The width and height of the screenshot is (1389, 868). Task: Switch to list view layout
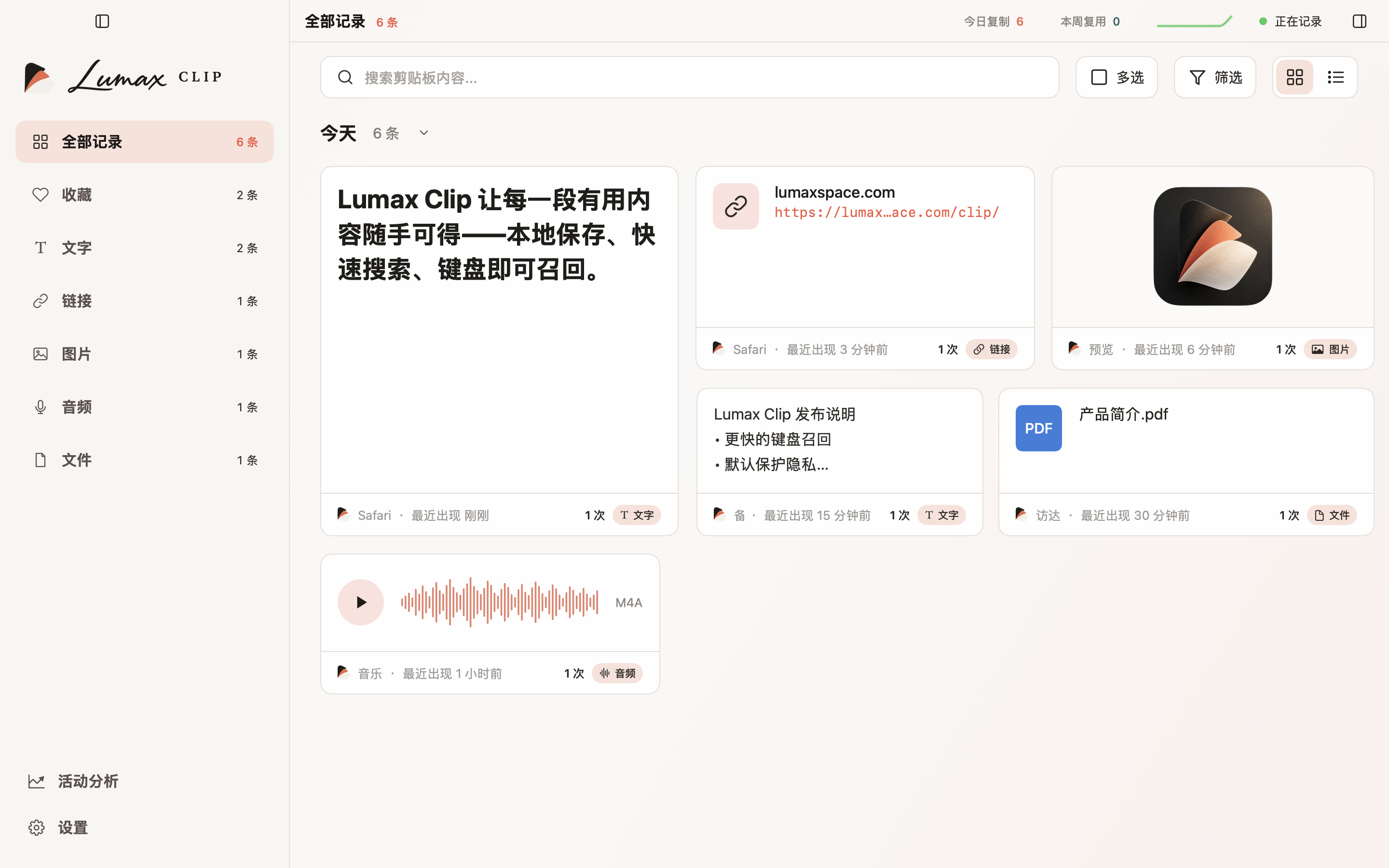tap(1335, 77)
